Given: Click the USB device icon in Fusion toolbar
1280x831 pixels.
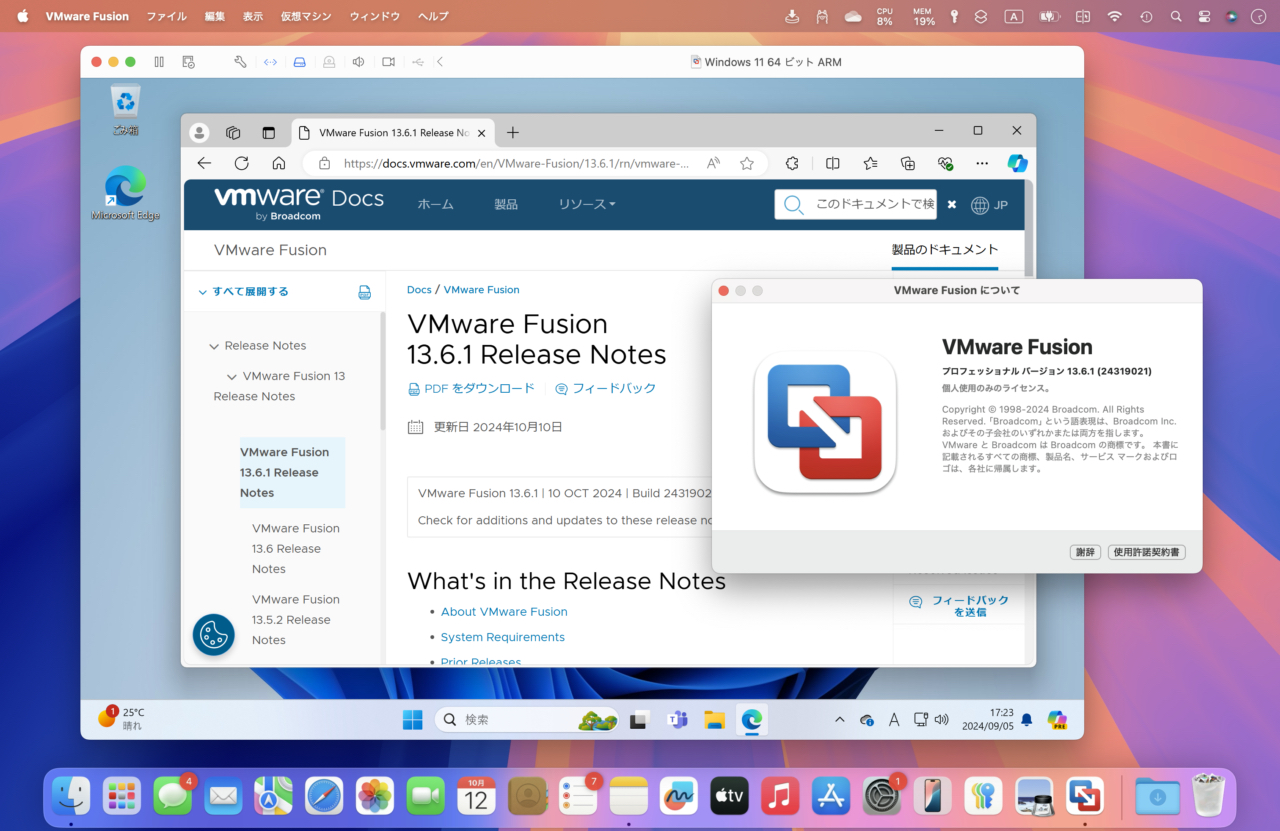Looking at the screenshot, I should (417, 62).
